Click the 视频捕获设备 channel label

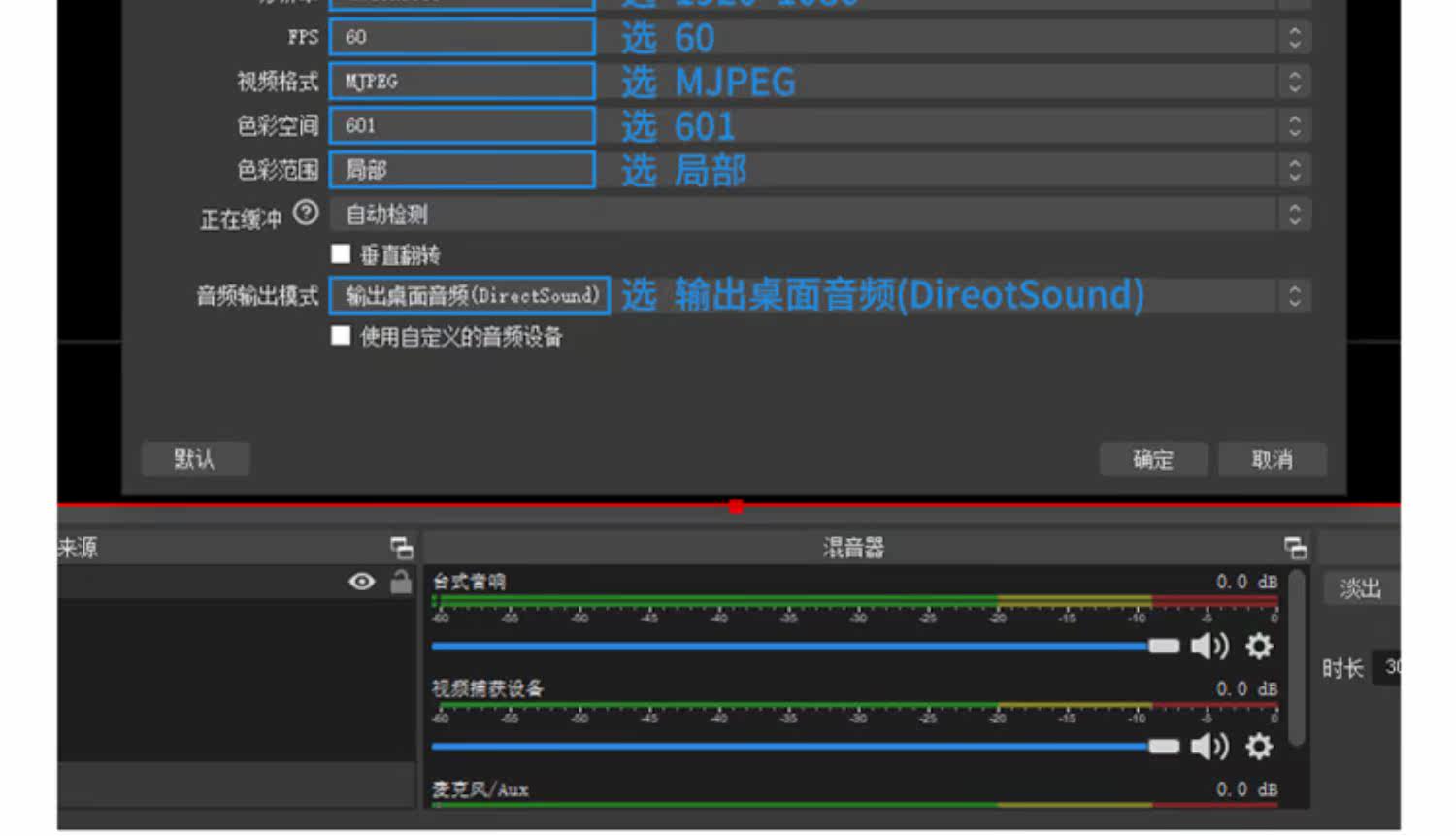tap(487, 688)
